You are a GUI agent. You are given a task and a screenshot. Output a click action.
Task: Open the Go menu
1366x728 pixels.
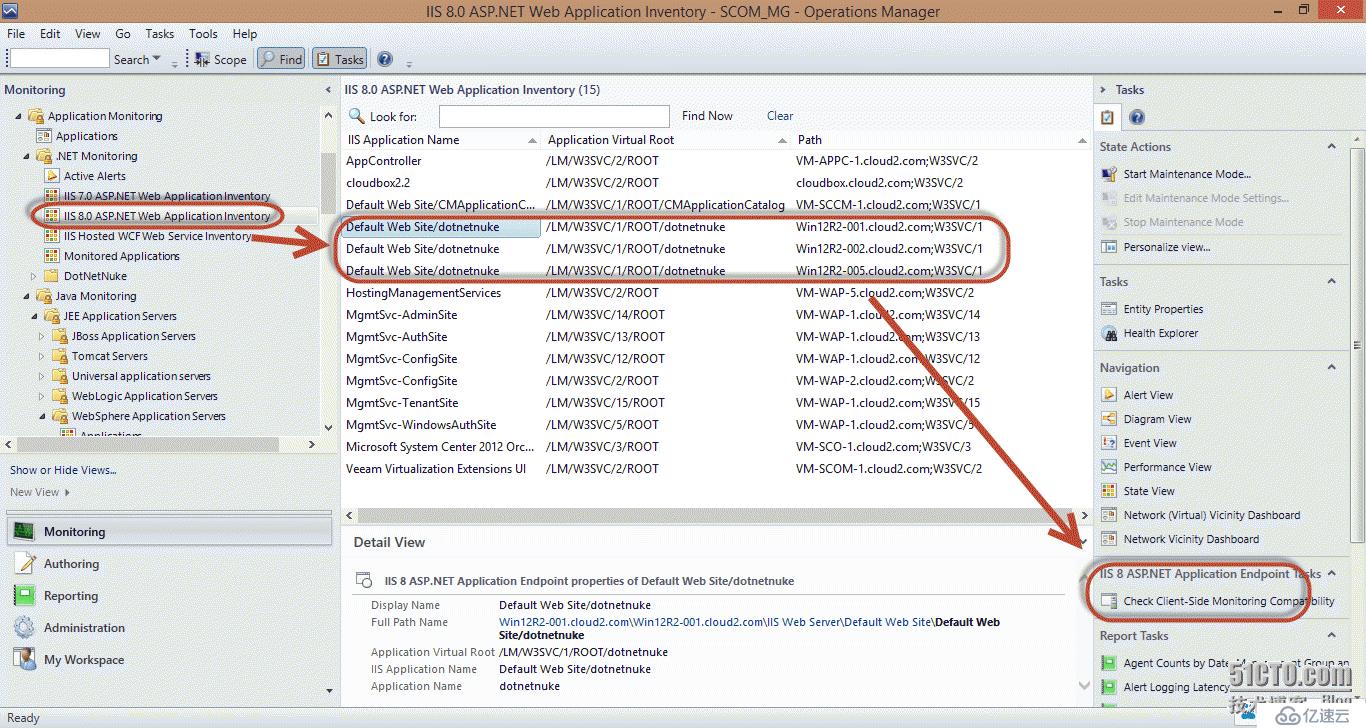tap(123, 33)
